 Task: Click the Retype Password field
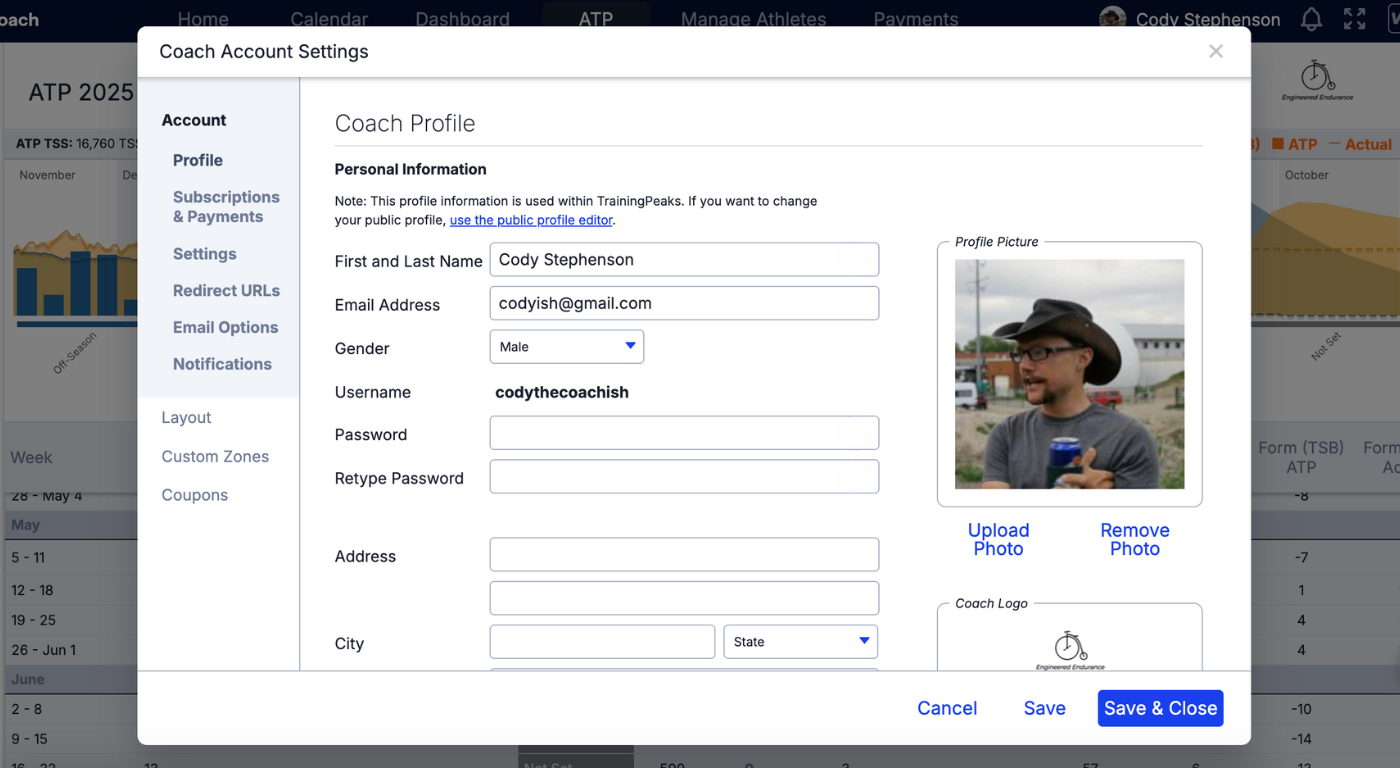tap(684, 477)
